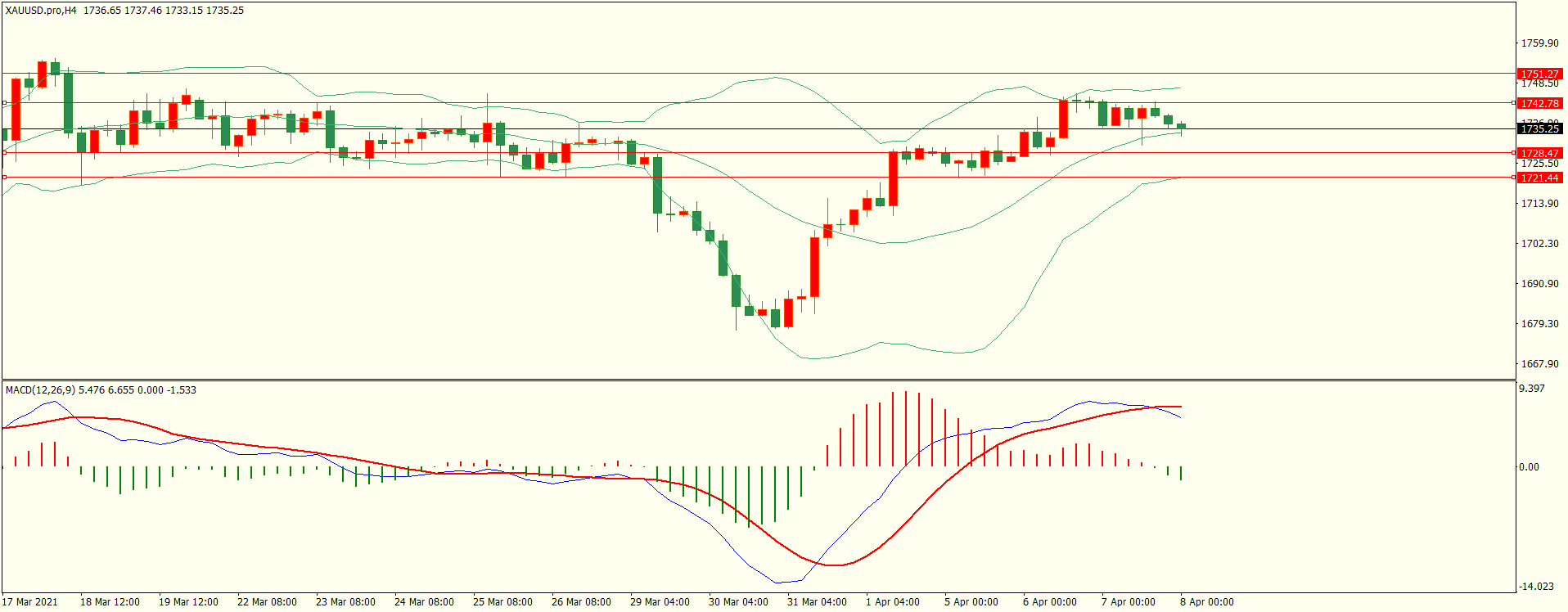Viewport: 1568px width, 612px height.
Task: Click the MACD(12,26,9) indicator label
Action: [40, 390]
